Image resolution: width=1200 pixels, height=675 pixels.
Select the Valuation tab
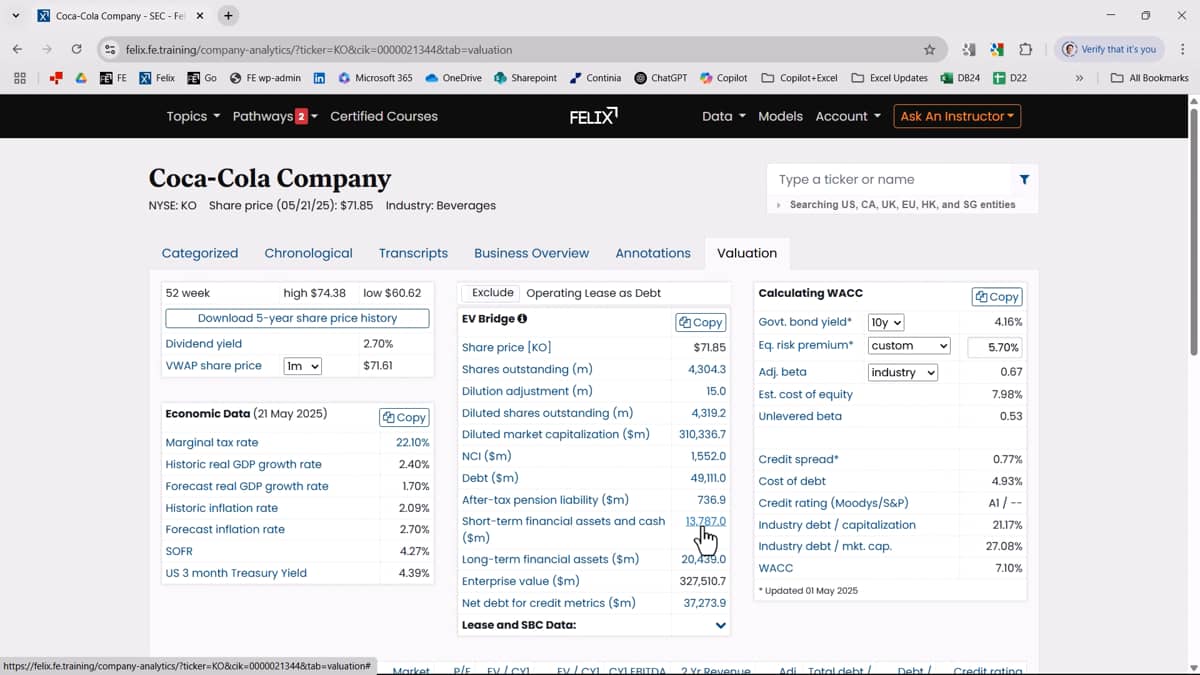pos(747,253)
